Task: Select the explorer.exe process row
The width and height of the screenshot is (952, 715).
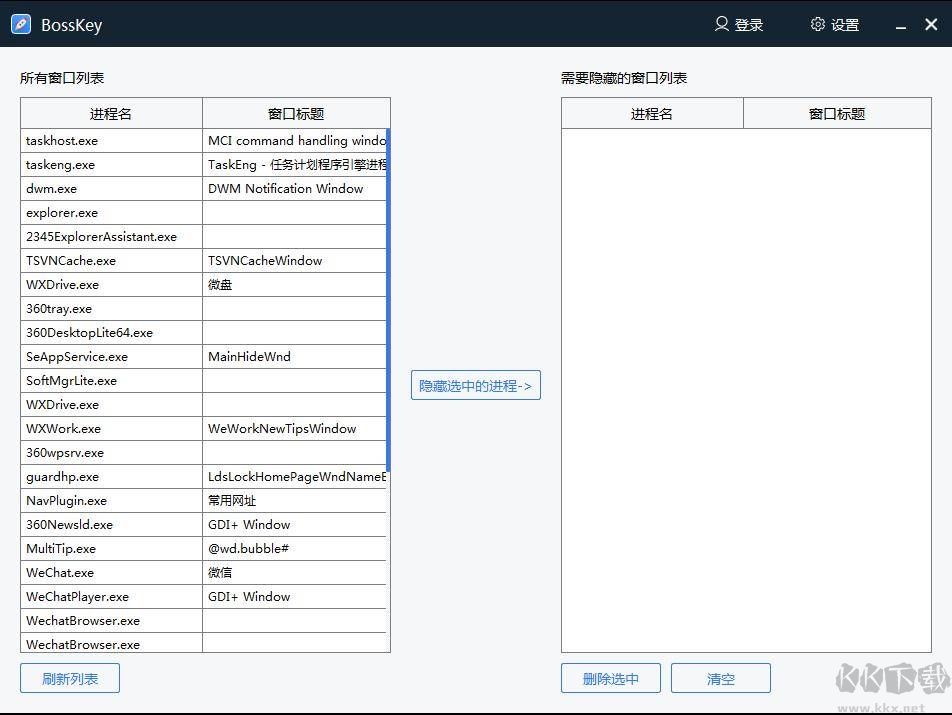Action: coord(110,212)
